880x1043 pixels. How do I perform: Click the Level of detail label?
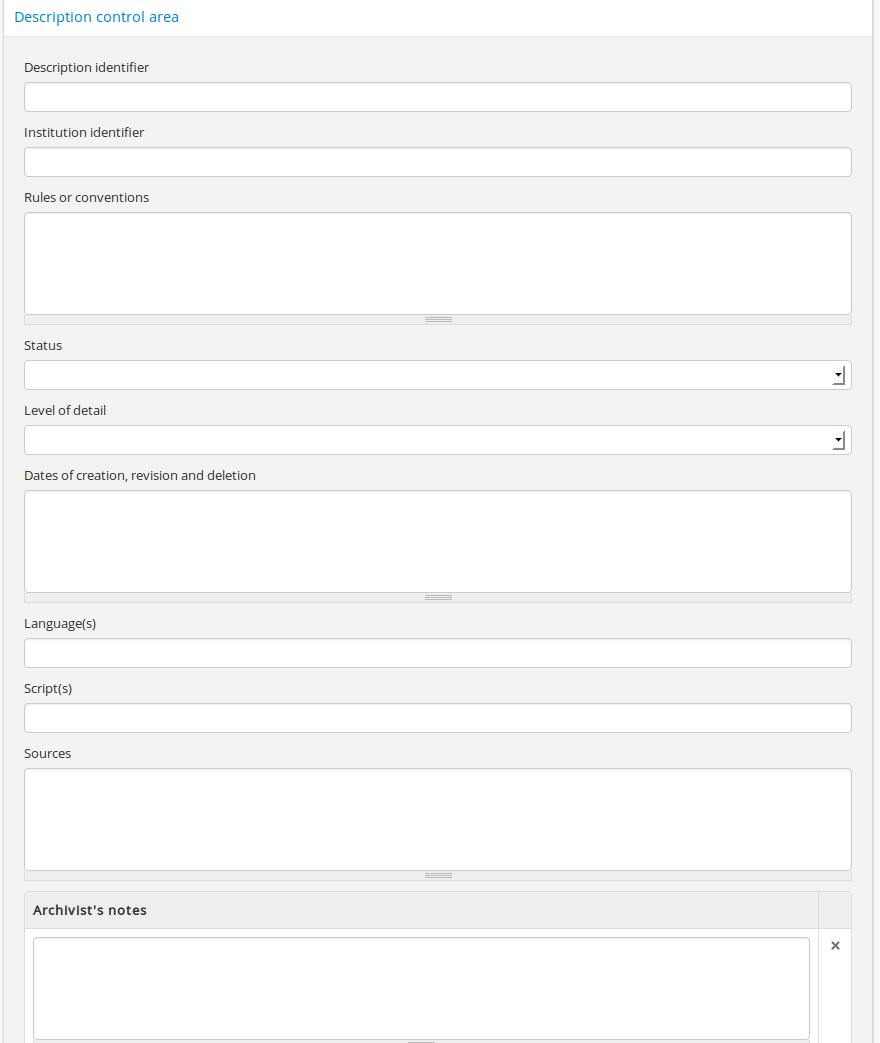click(x=65, y=411)
